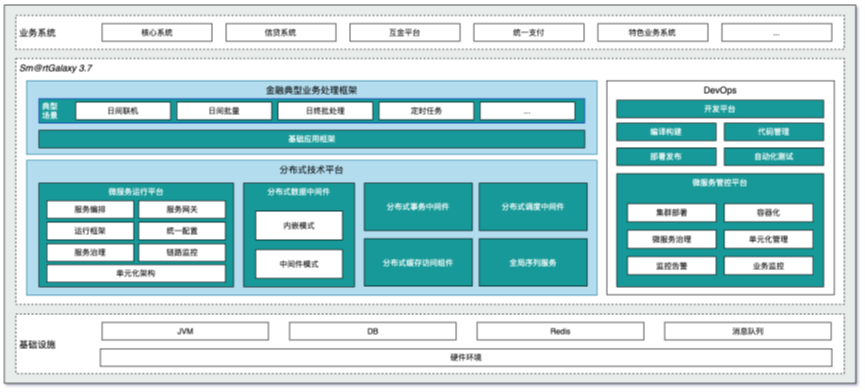Select the 特色业务系统 box

pos(653,33)
